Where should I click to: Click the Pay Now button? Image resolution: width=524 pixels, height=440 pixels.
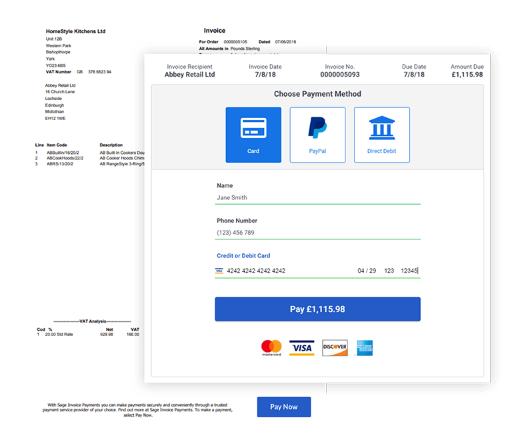pyautogui.click(x=284, y=407)
